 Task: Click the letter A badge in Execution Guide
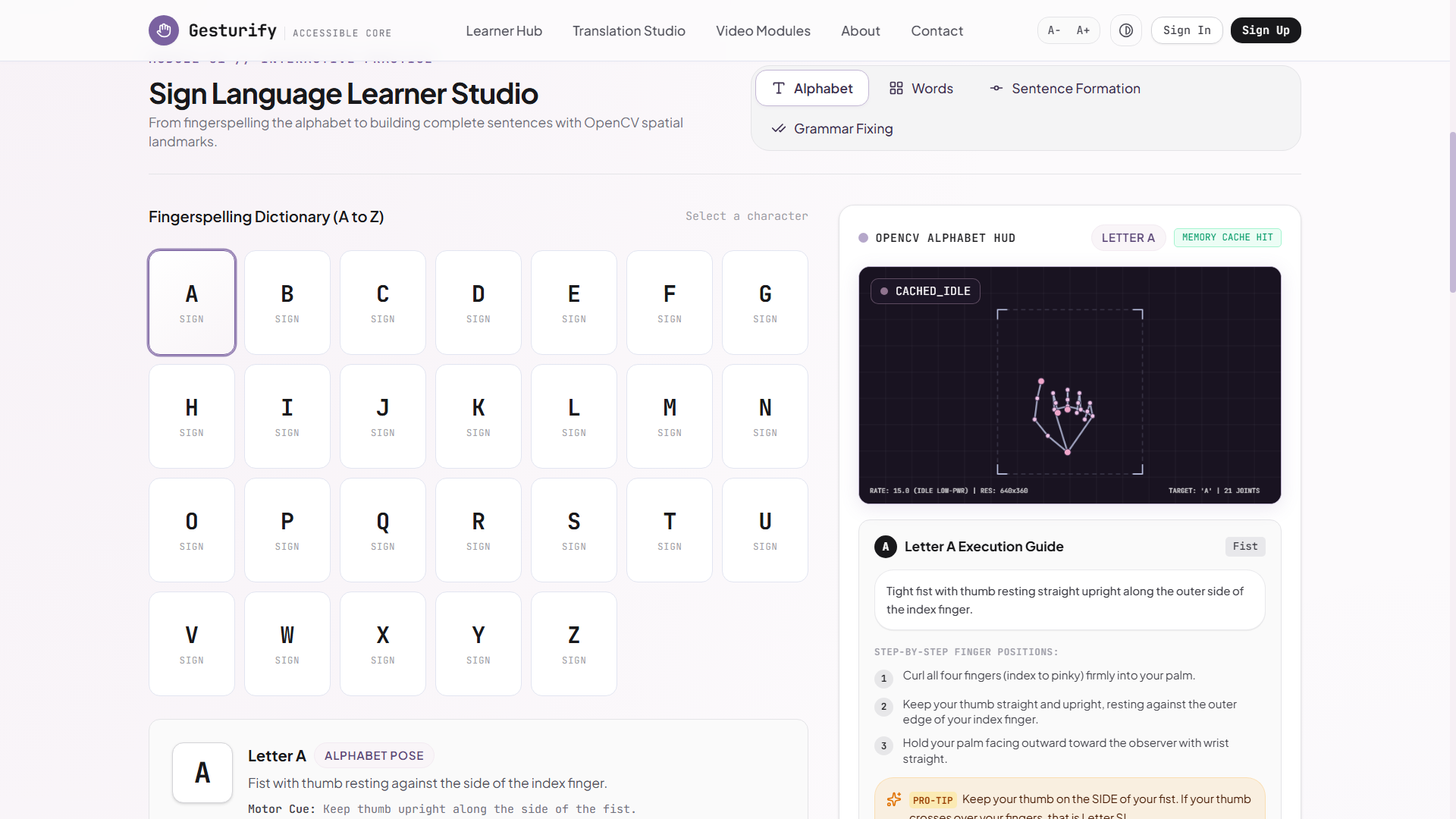[885, 547]
